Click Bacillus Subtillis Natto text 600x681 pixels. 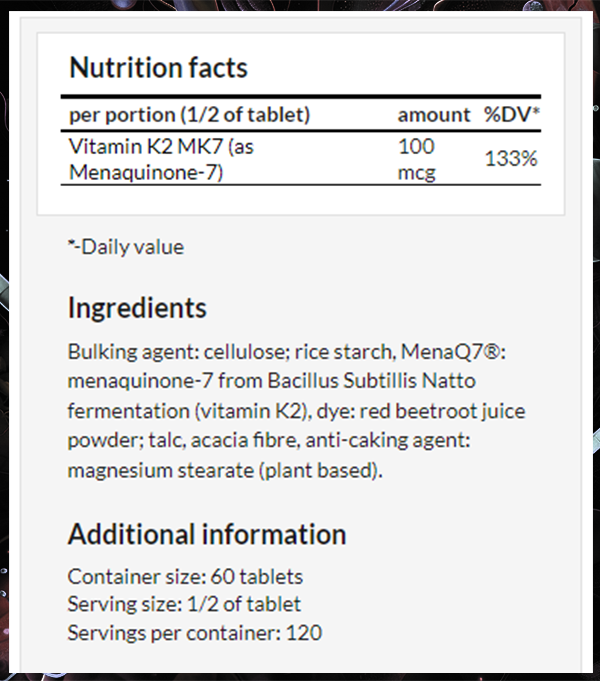(371, 381)
